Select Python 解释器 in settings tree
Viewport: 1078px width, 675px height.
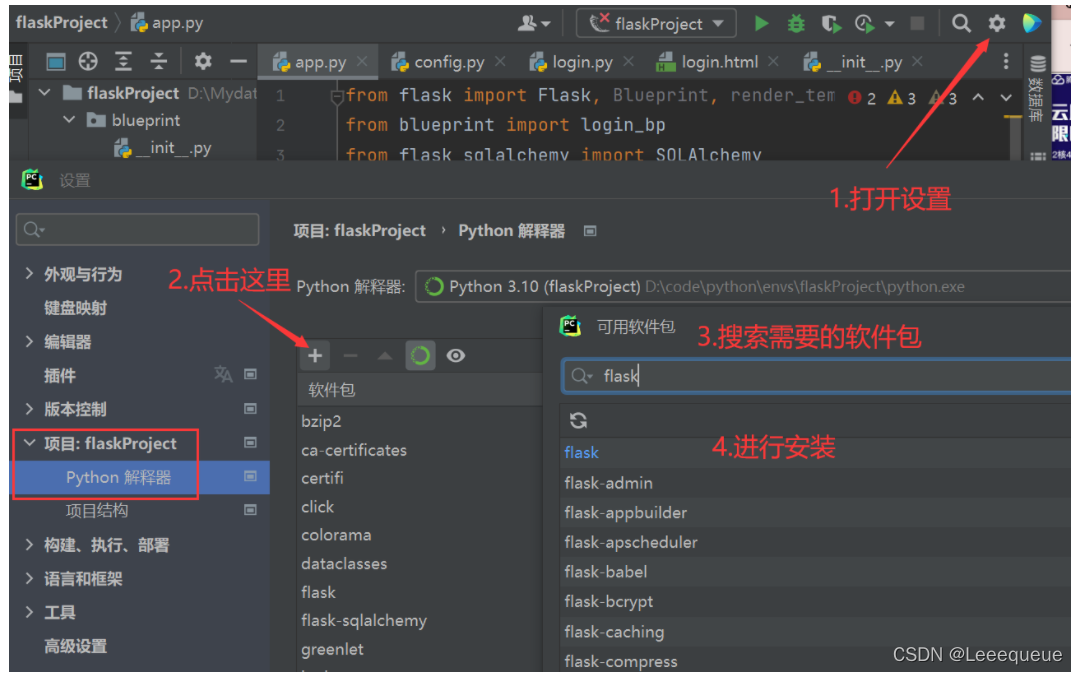(x=118, y=477)
